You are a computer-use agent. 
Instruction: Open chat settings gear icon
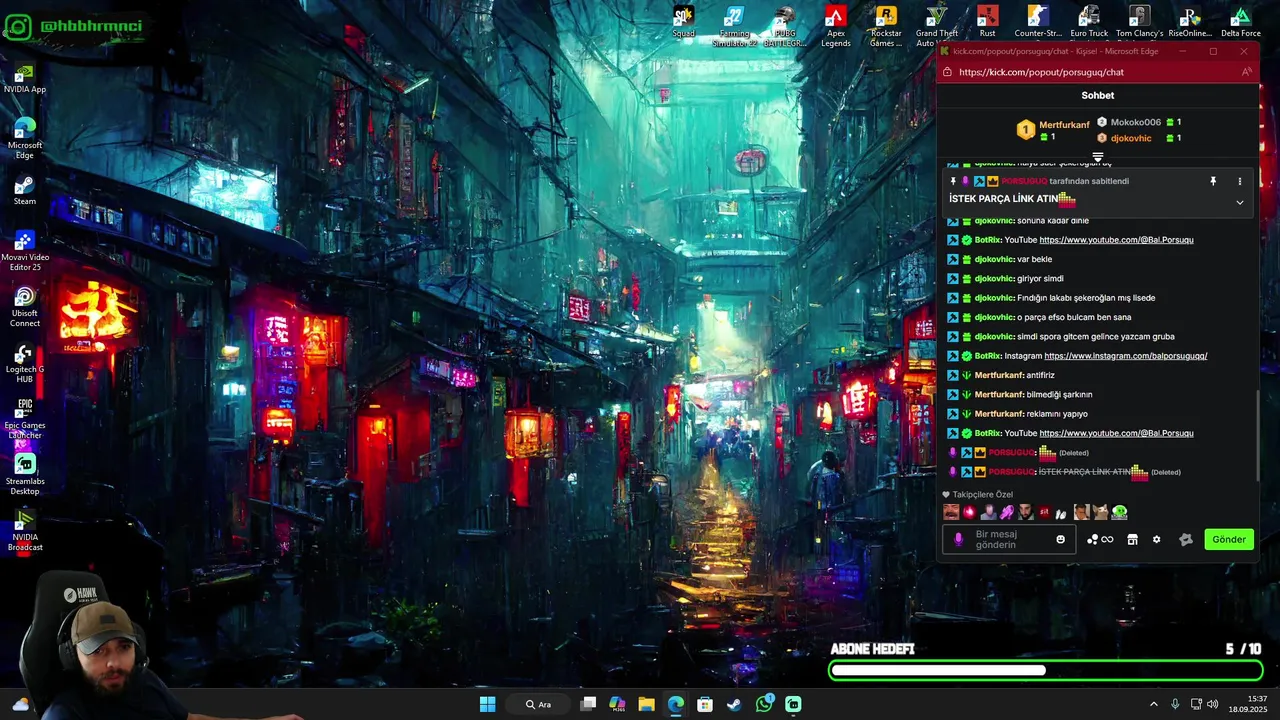[x=1156, y=539]
